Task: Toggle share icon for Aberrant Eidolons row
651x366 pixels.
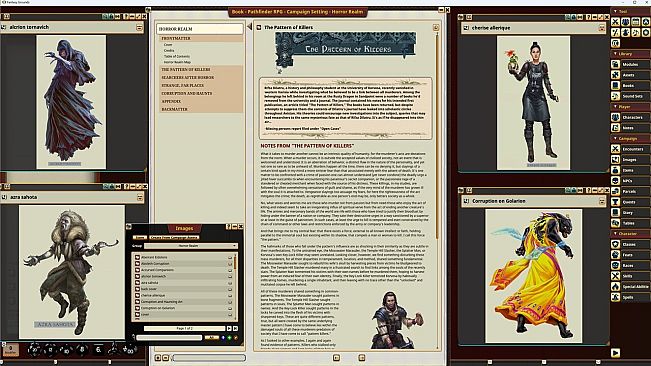Action: (x=230, y=257)
